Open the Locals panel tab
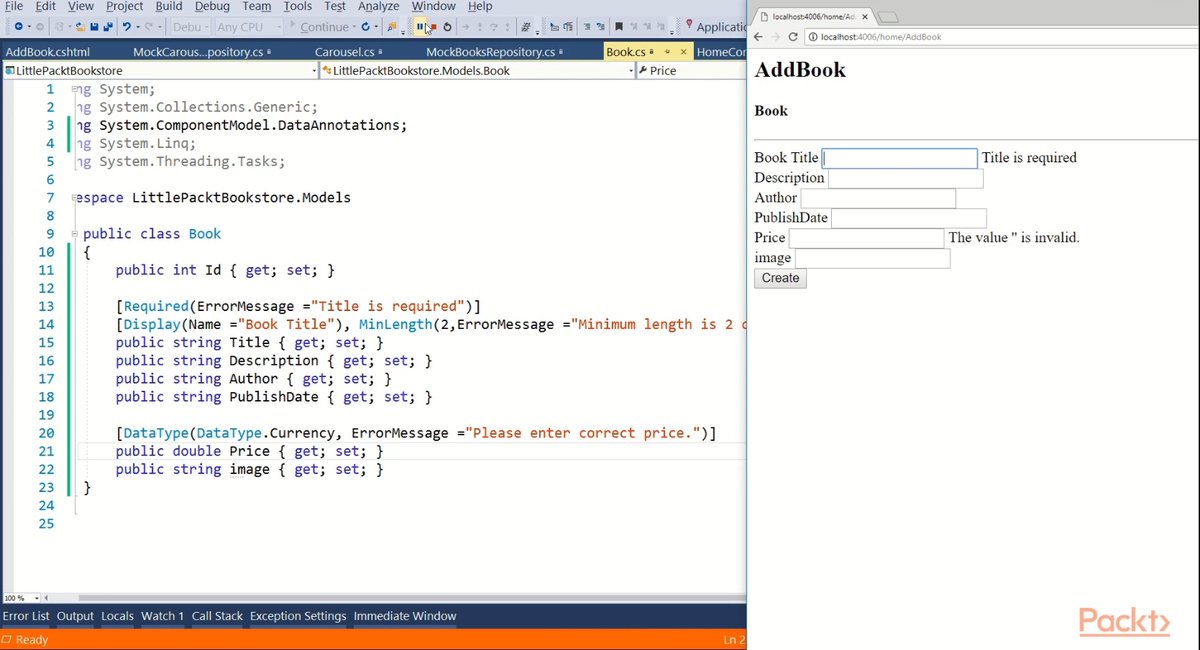Screen dimensions: 1200x650 click(x=117, y=616)
